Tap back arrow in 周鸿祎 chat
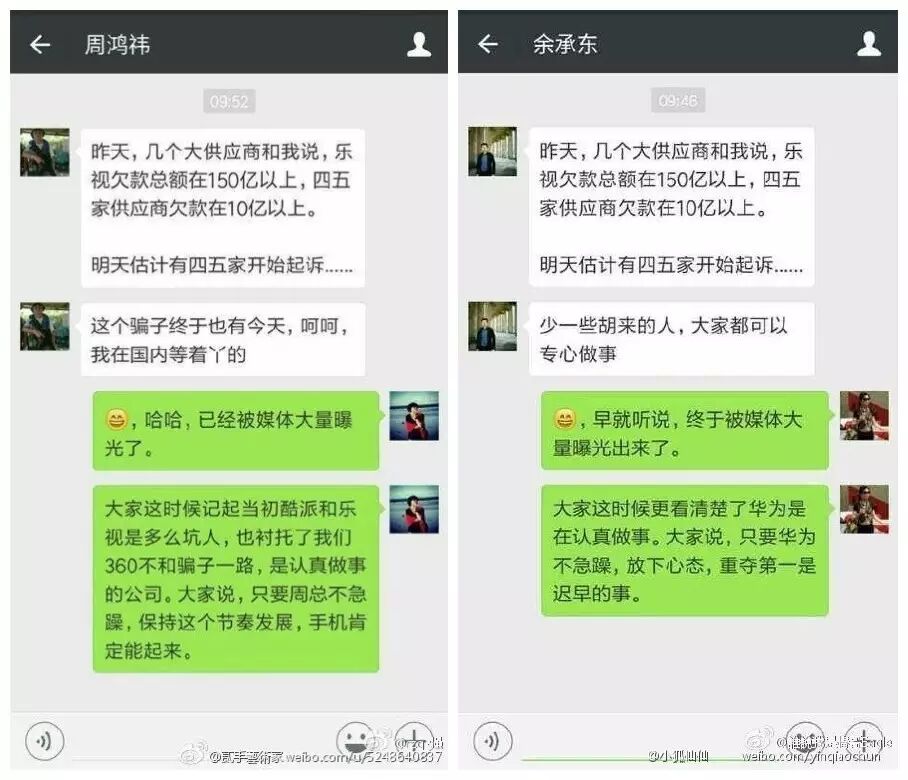This screenshot has height=780, width=908. point(39,44)
